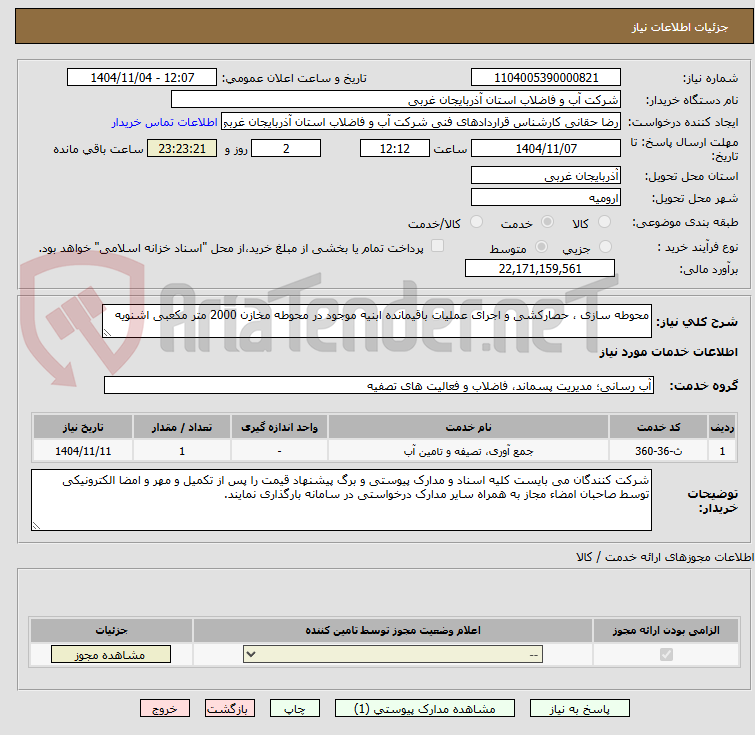Screen dimensions: 755x735
Task: Open the اعلام وضعیت مجوز dropdown
Action: pos(393,655)
